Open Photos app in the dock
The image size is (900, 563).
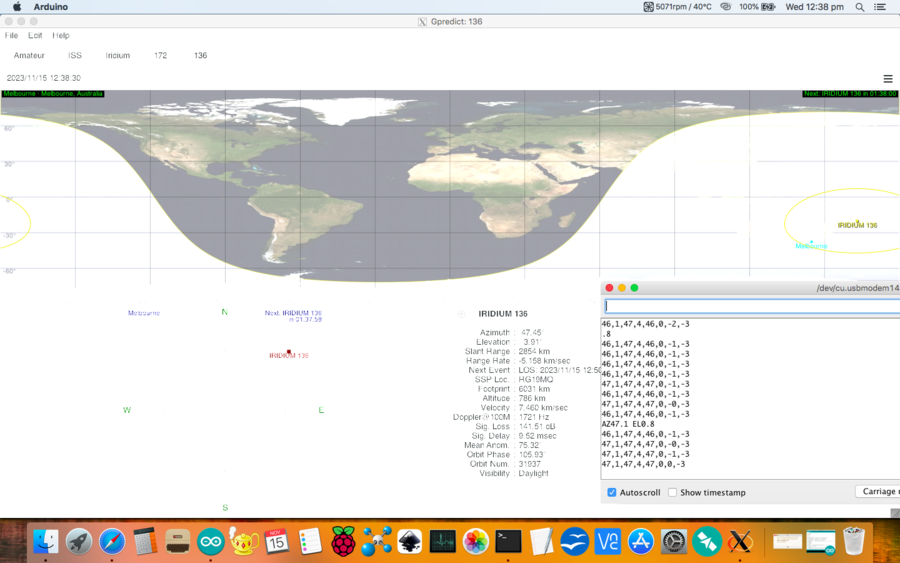[475, 542]
